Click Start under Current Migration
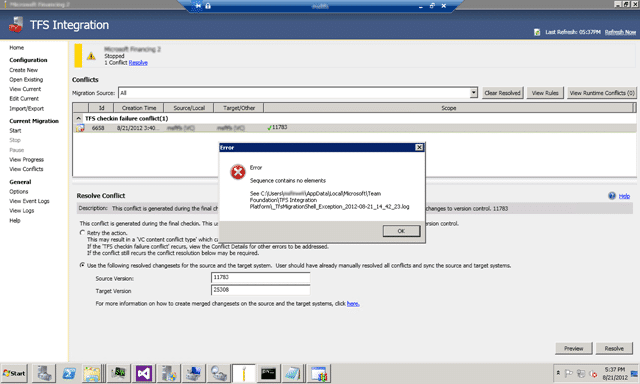Screen dimensions: 640x384 click(x=15, y=131)
